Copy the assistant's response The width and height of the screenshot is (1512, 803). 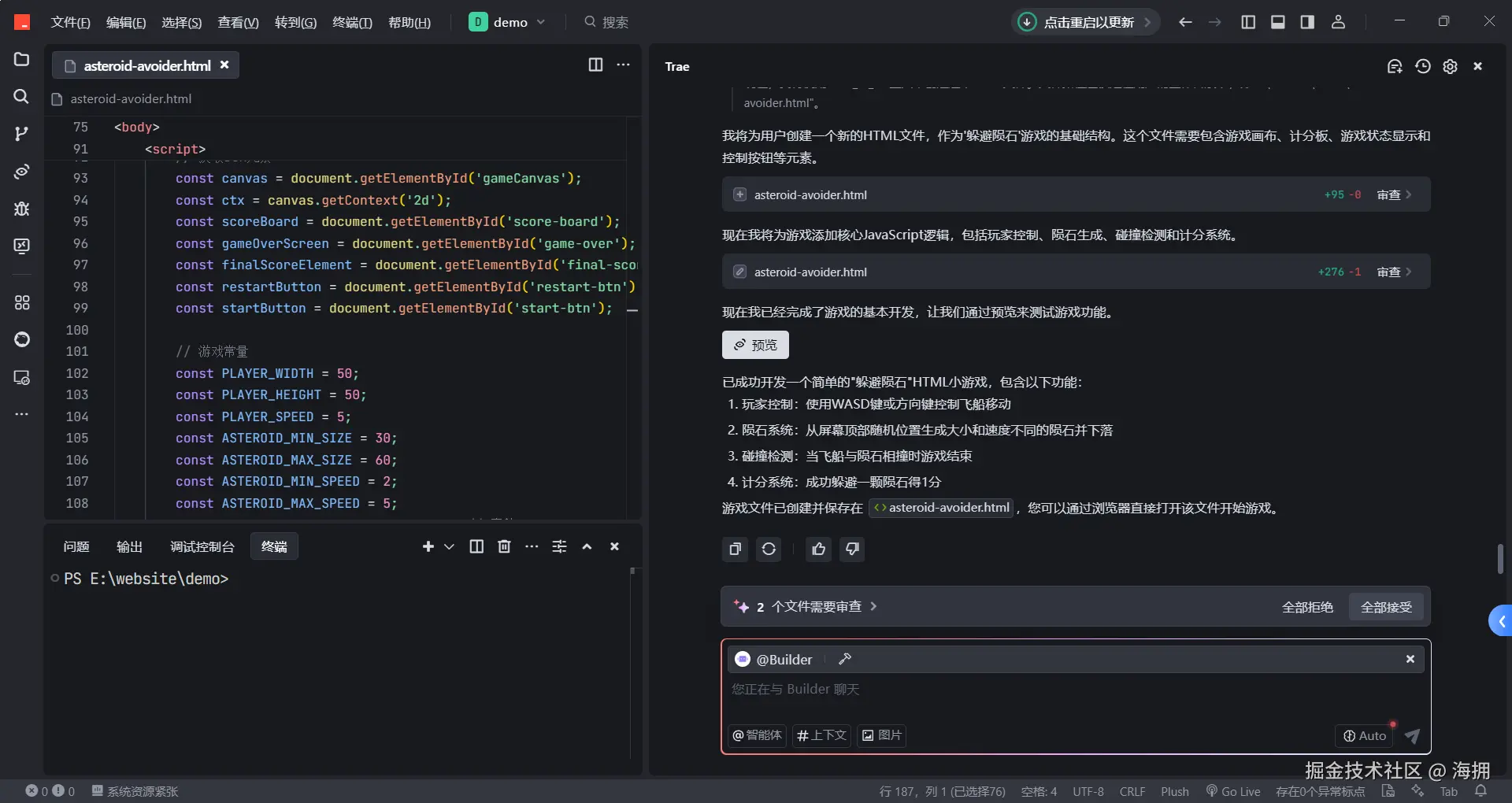point(735,549)
